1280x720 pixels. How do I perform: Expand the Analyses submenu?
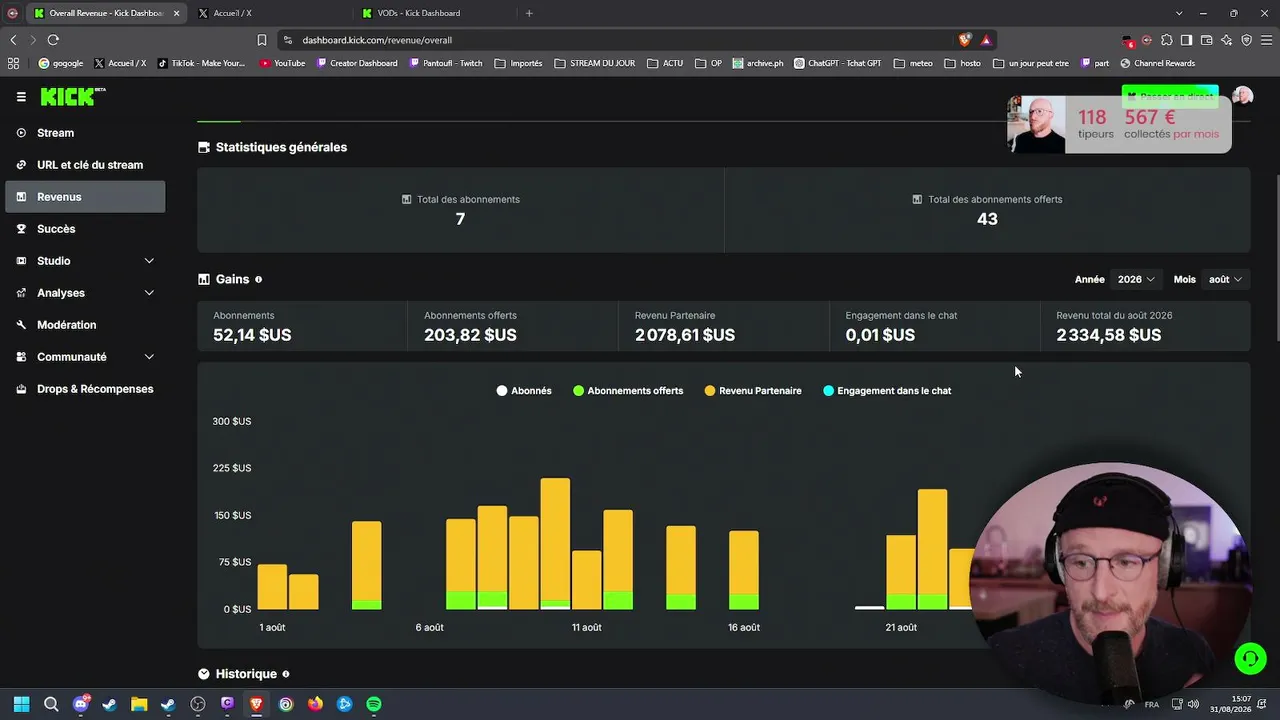tap(85, 293)
